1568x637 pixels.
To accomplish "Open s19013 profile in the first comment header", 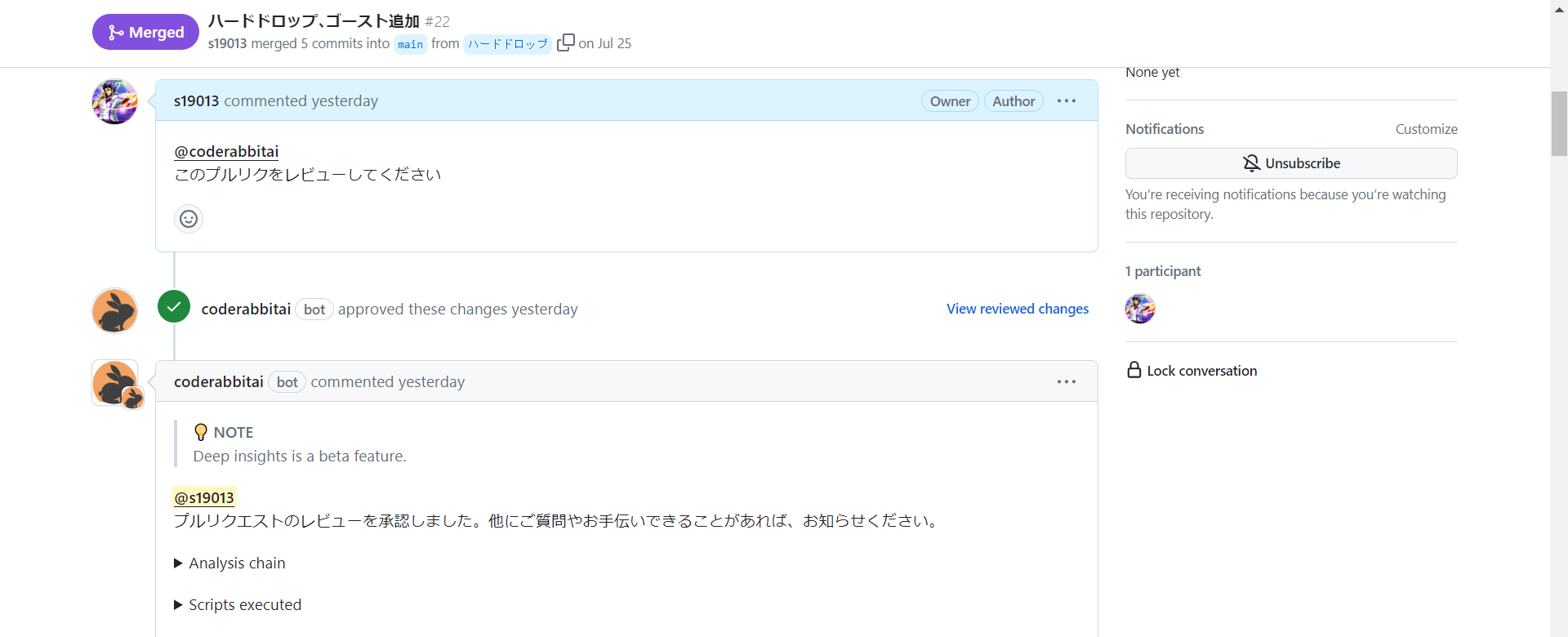I will [x=196, y=101].
